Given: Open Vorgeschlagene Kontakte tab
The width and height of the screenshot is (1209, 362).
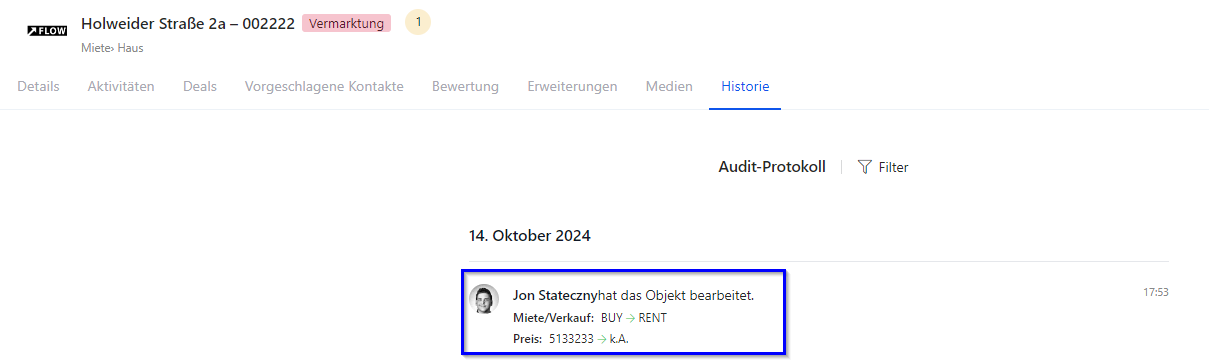Looking at the screenshot, I should point(324,87).
